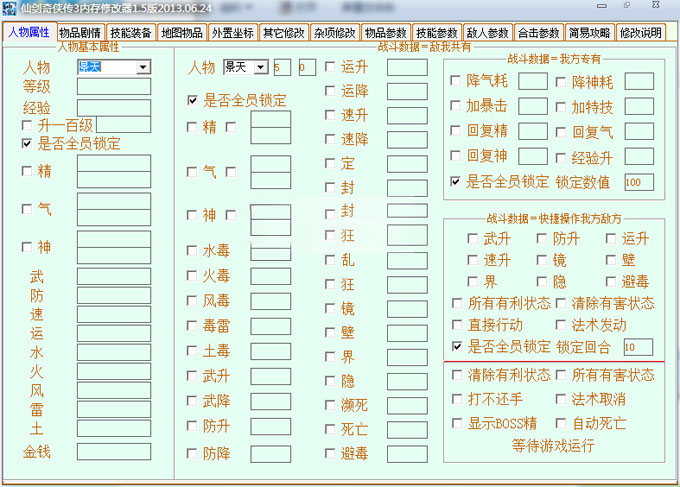Tick the 打不还手 checkbox

click(457, 399)
